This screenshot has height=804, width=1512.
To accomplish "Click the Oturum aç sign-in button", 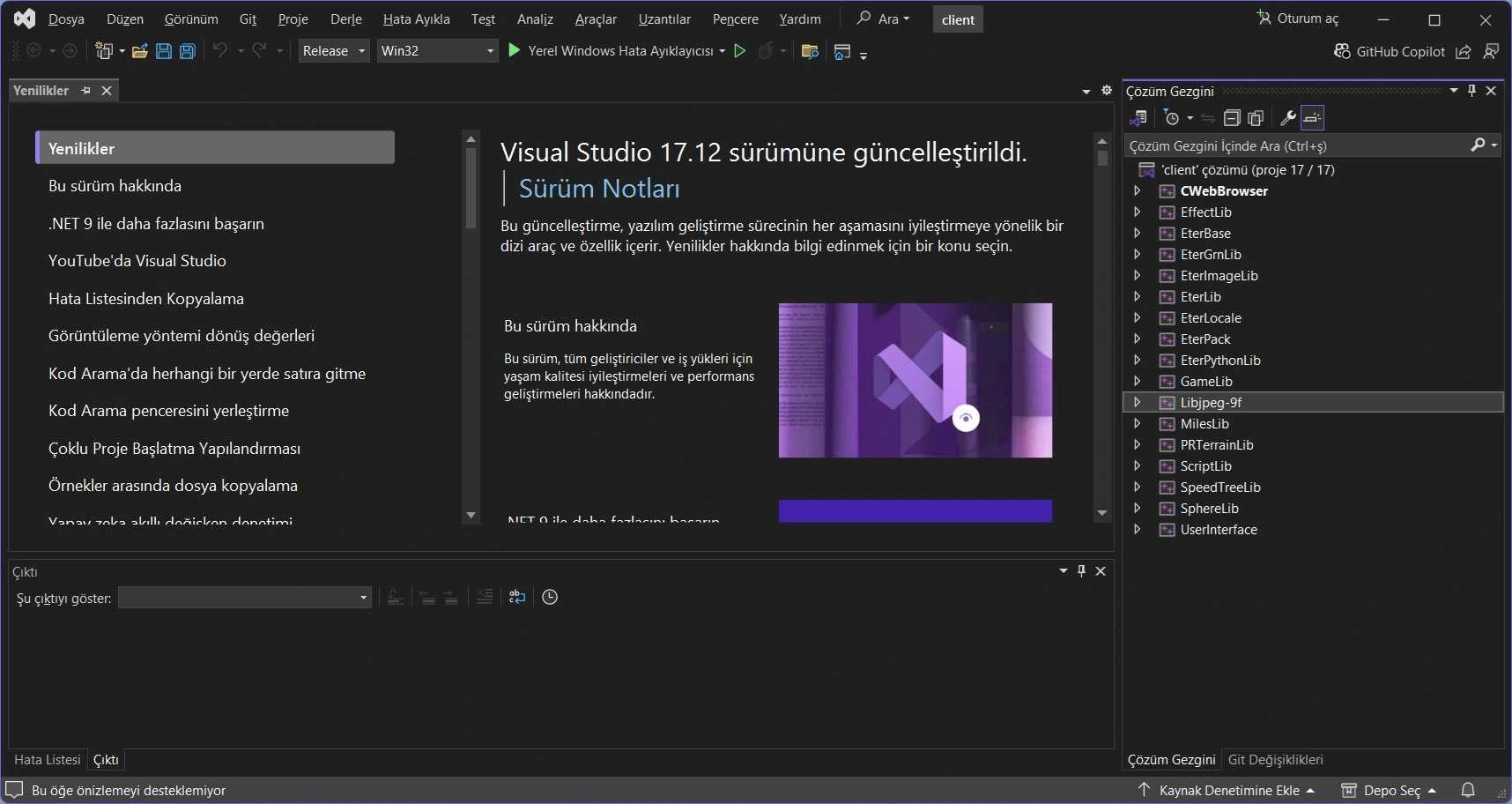I will [1298, 19].
